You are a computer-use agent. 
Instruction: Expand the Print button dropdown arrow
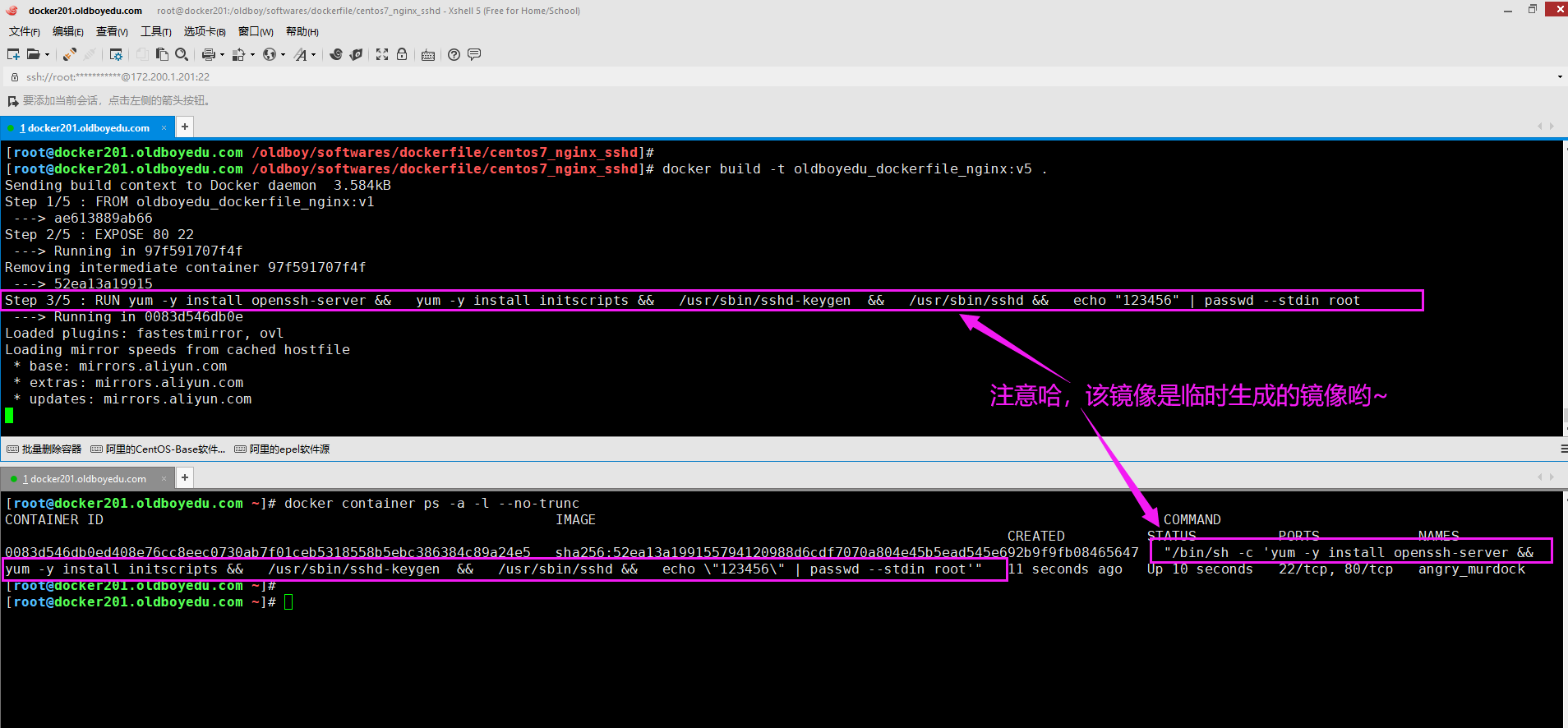pos(222,55)
